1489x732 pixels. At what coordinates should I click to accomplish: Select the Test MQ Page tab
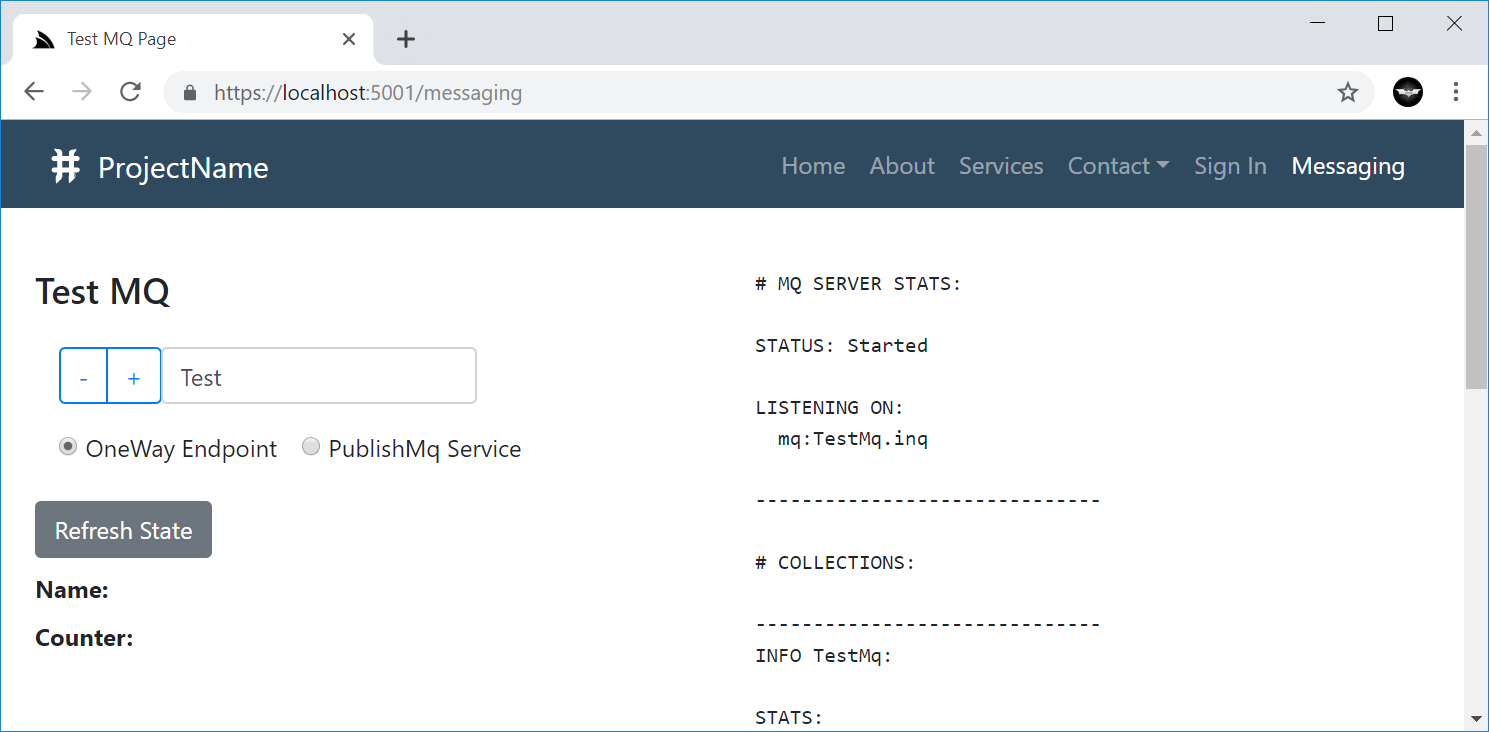[x=193, y=39]
